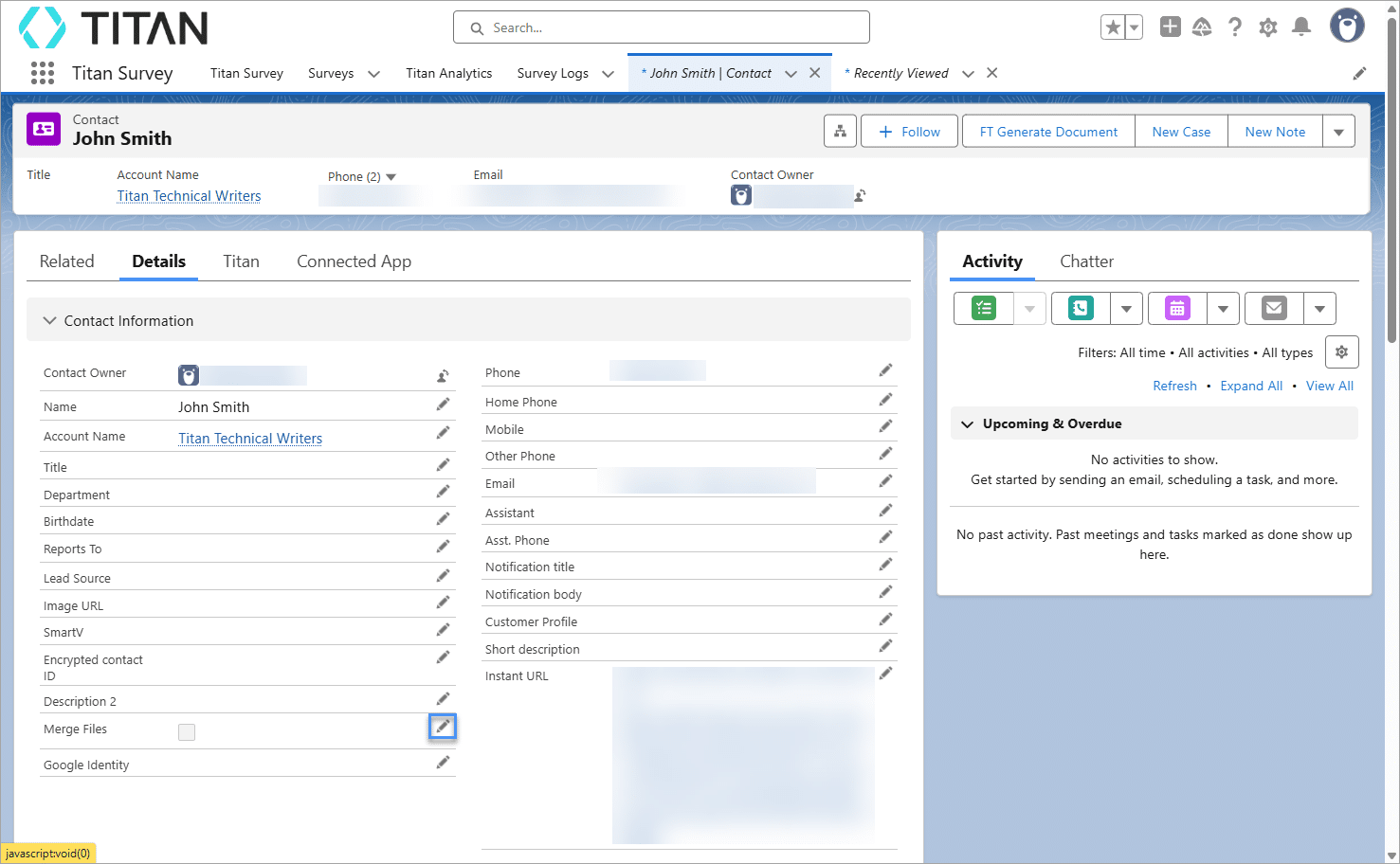
Task: Open the Titan Analytics nav tab
Action: pos(448,73)
